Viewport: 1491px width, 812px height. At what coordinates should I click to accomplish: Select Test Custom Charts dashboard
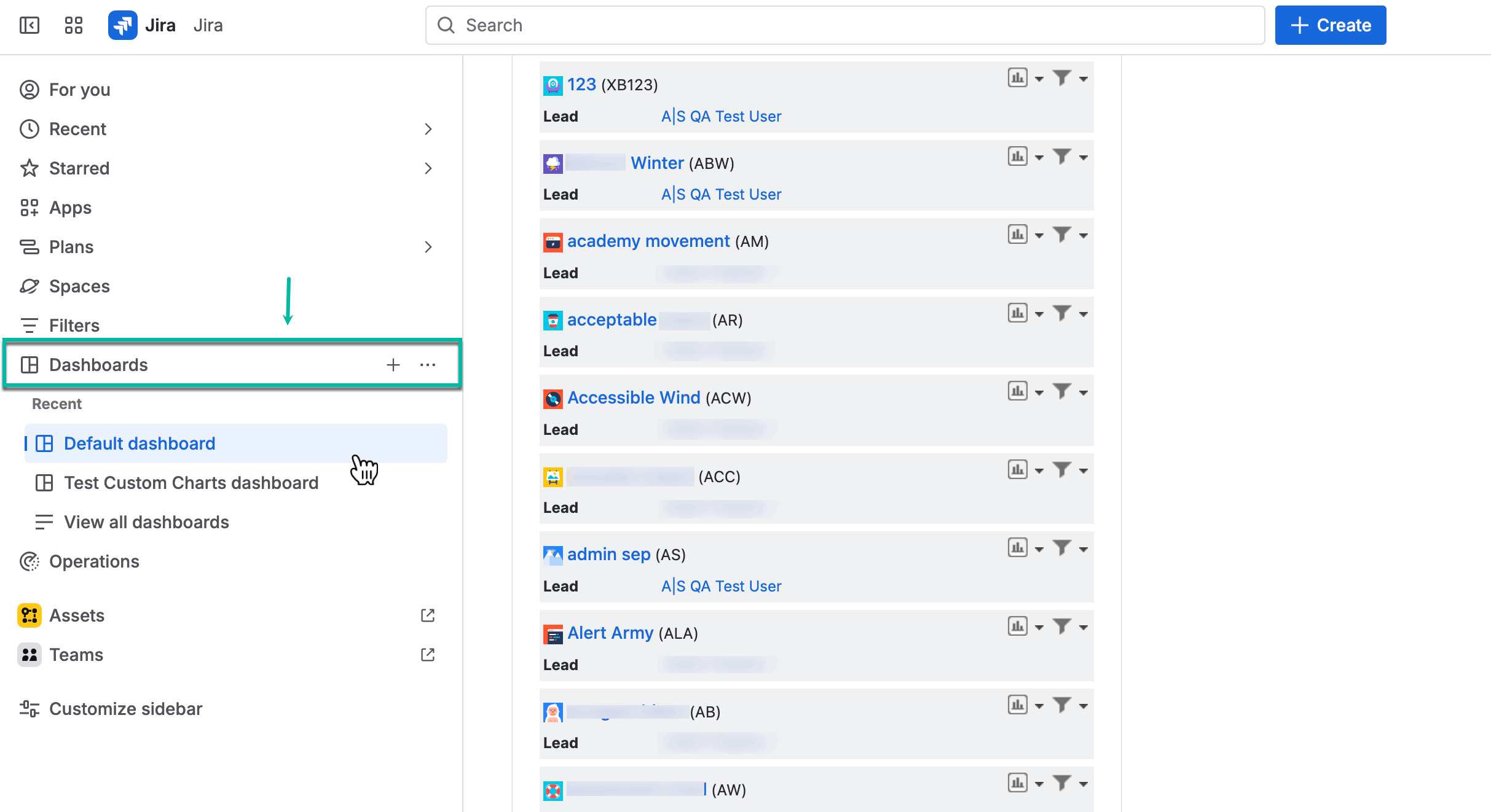pyautogui.click(x=191, y=483)
